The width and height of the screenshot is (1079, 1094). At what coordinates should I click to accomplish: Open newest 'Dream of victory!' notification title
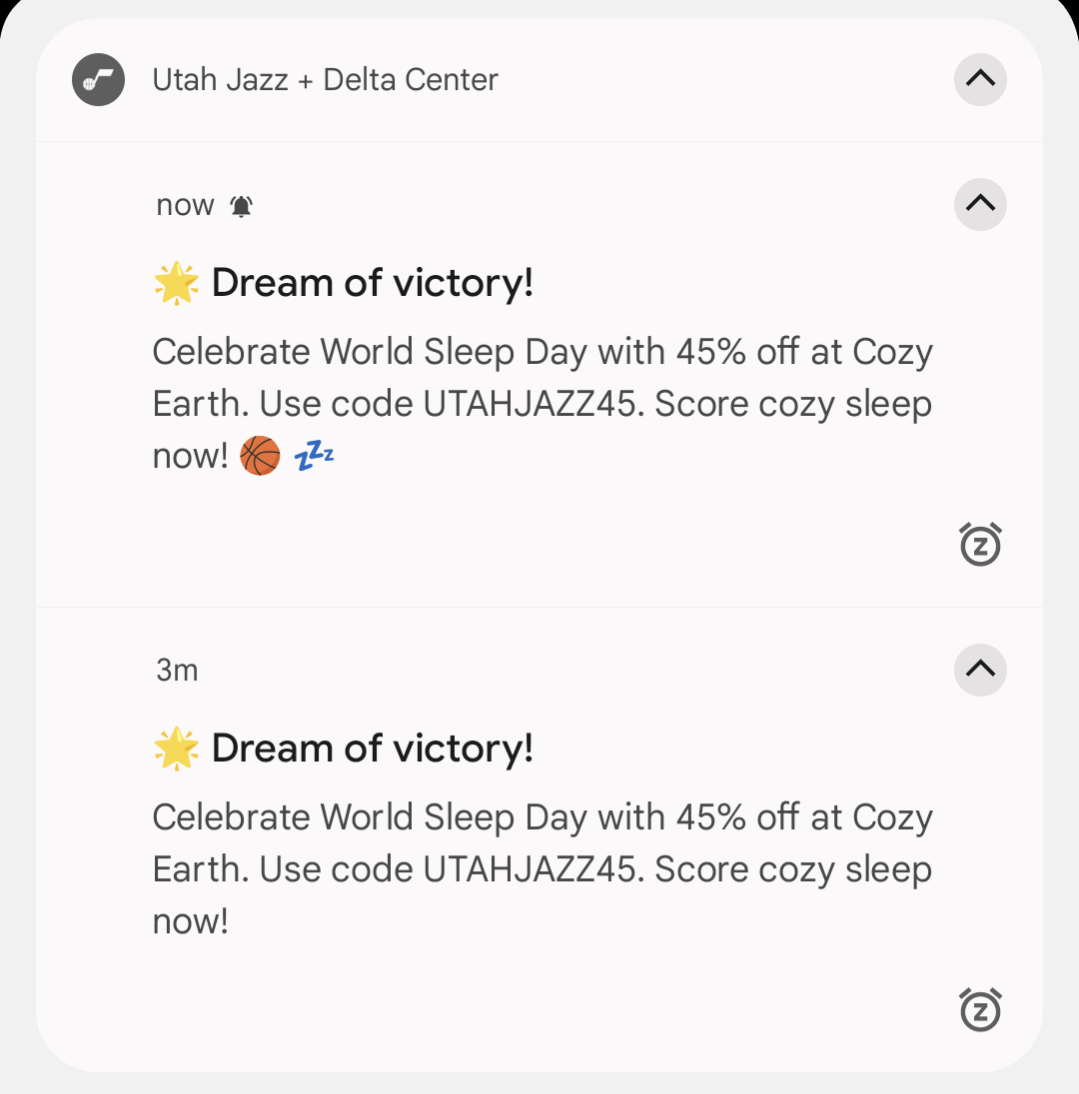(372, 284)
